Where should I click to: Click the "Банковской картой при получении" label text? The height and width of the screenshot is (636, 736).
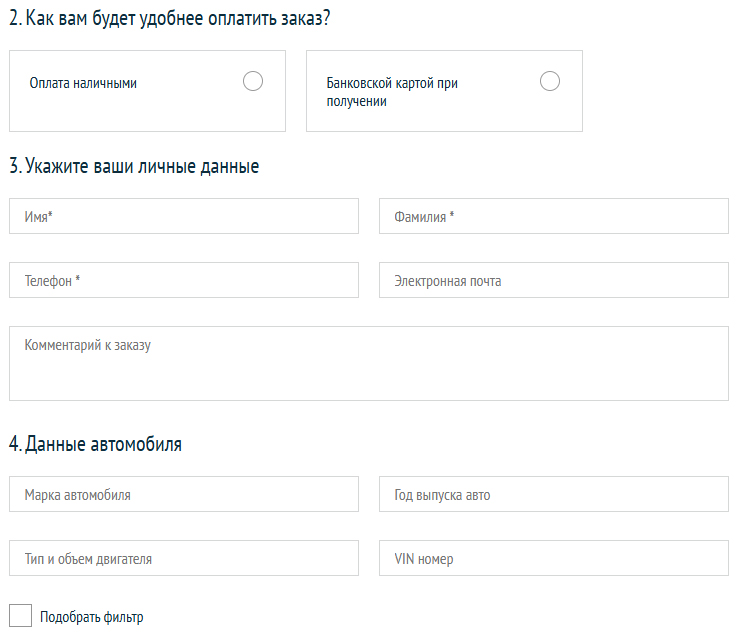pyautogui.click(x=392, y=92)
